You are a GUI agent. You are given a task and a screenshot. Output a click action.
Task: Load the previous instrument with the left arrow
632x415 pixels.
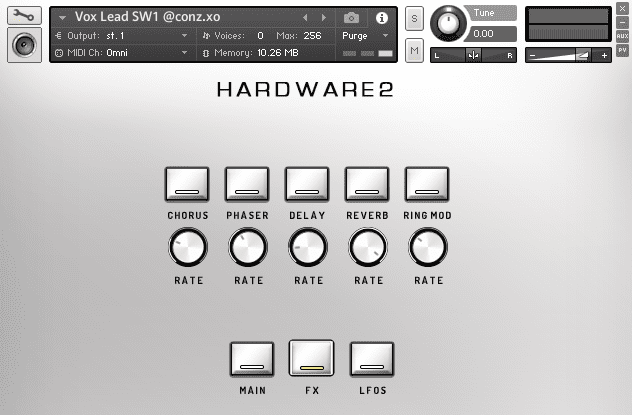(305, 17)
